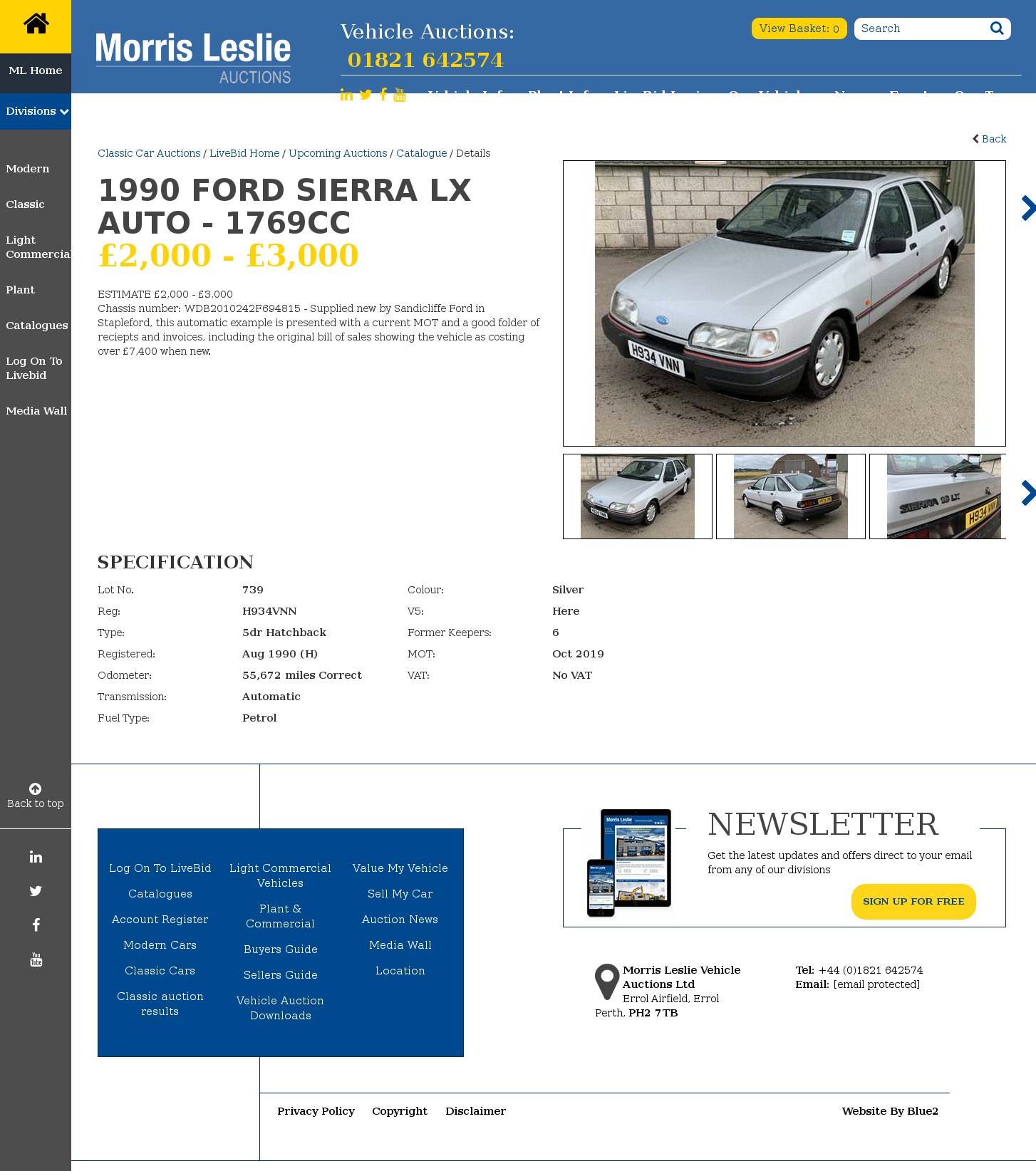This screenshot has width=1036, height=1171.
Task: Open Twitter icon in header
Action: click(x=366, y=95)
